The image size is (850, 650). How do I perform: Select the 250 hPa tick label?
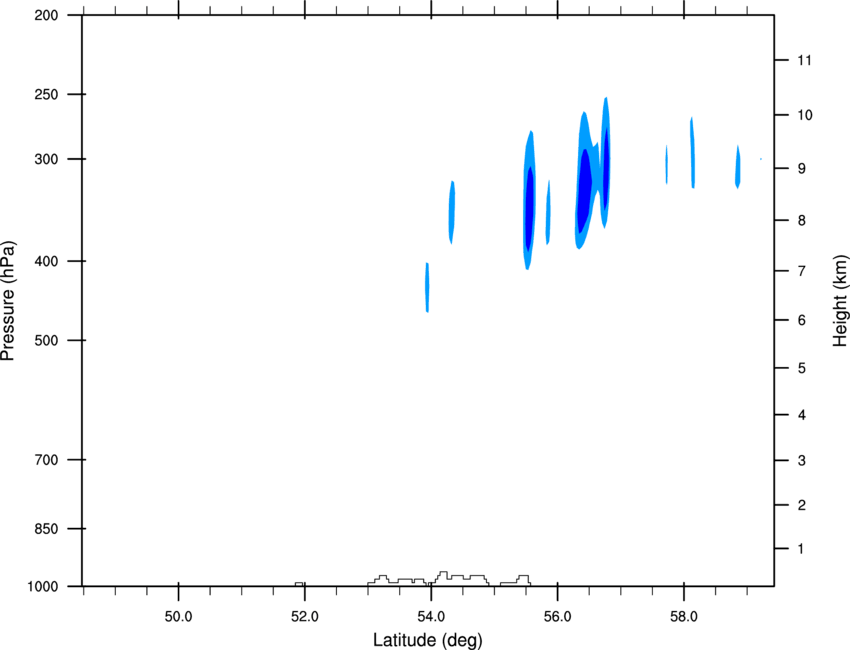tap(46, 94)
